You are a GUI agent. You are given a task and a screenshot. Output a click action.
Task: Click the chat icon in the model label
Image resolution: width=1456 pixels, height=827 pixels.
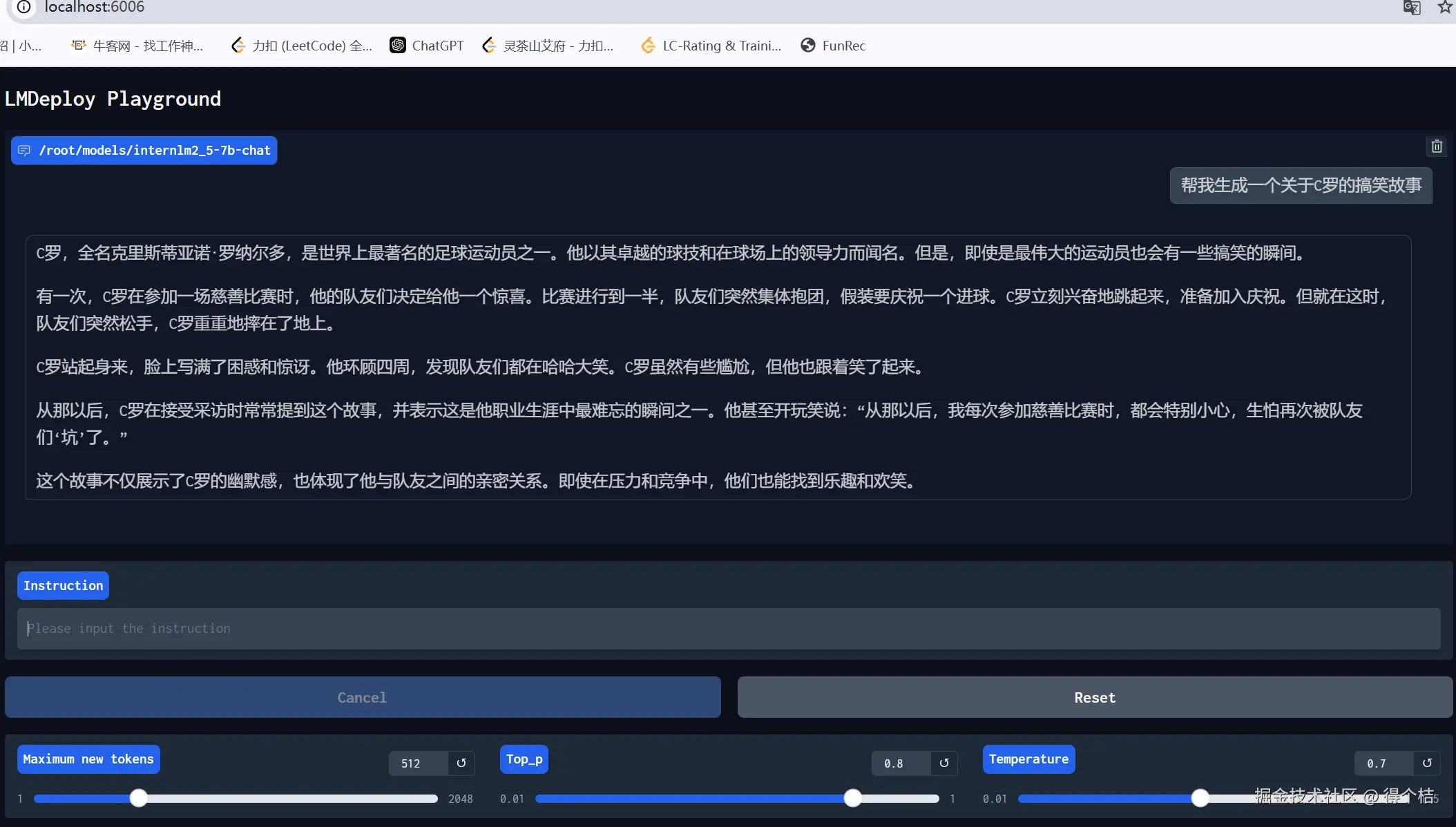(x=24, y=151)
